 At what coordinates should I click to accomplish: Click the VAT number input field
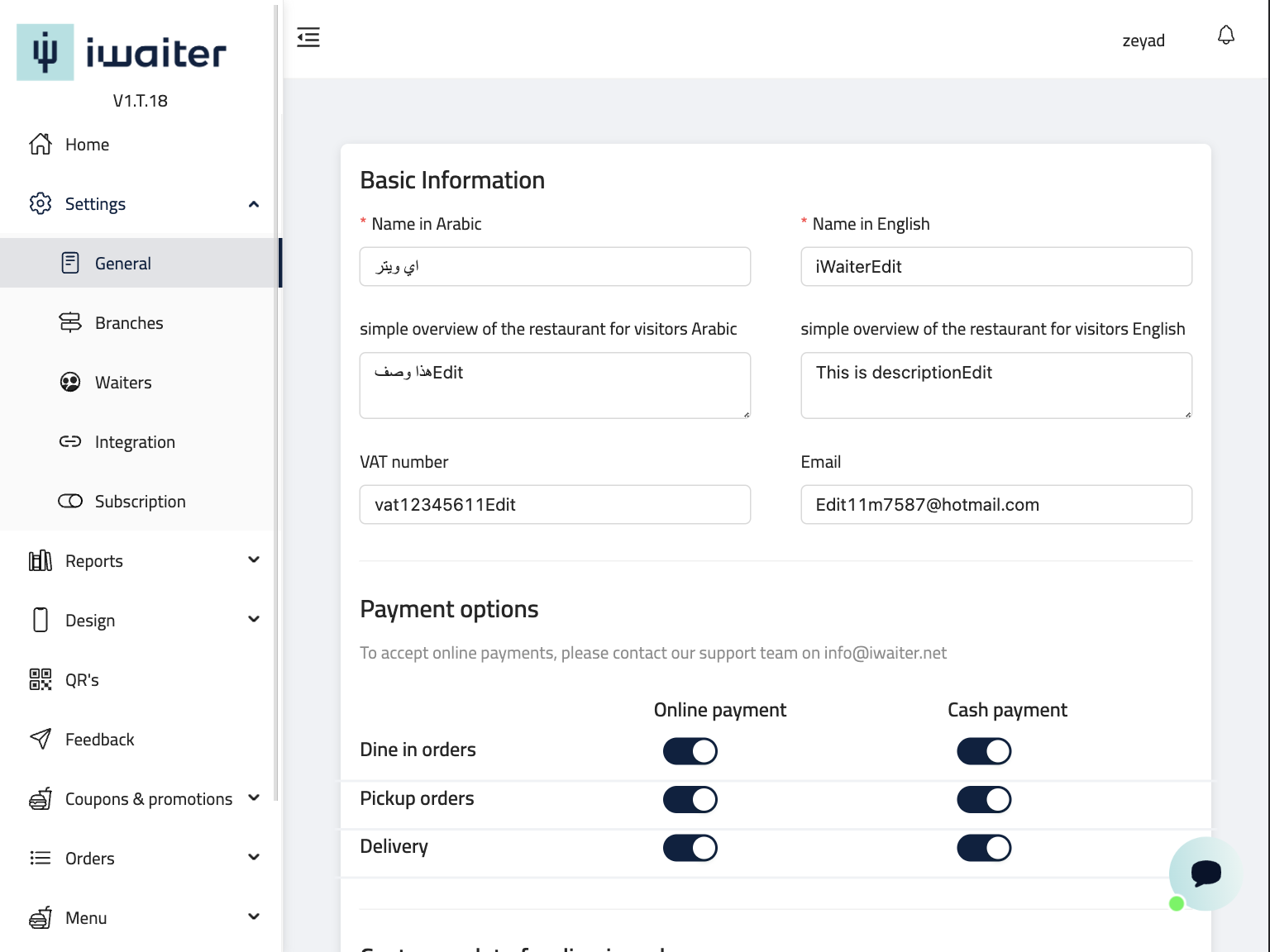(x=555, y=505)
